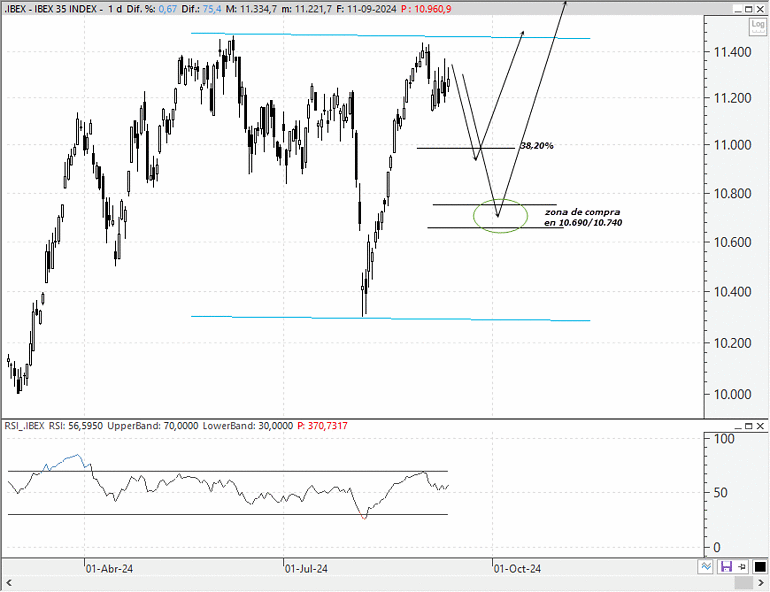The height and width of the screenshot is (592, 770).
Task: Open the black color swatch
Action: tap(759, 566)
